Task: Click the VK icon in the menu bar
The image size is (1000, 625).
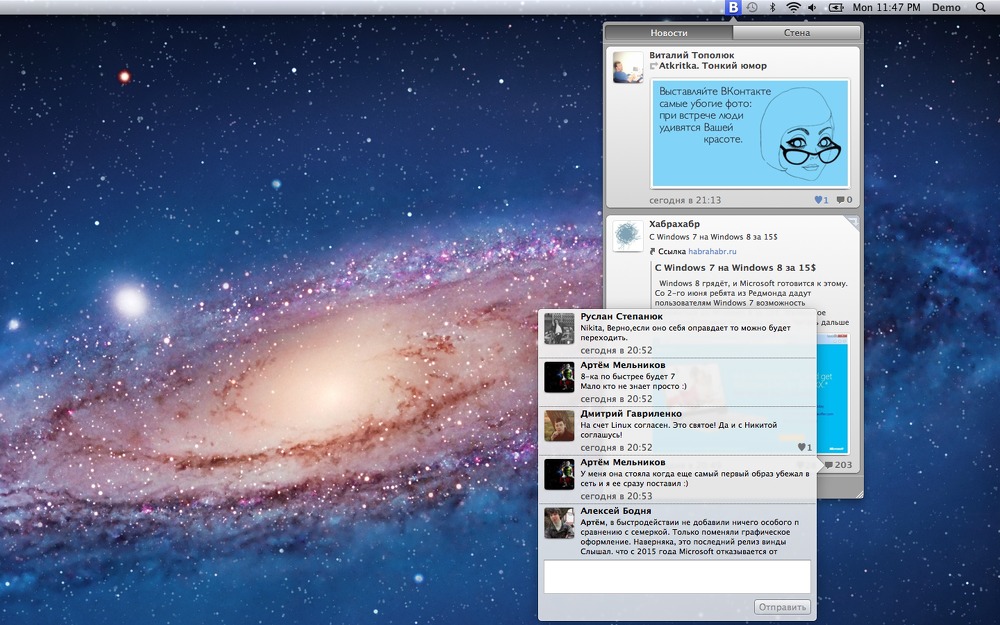Action: coord(733,8)
